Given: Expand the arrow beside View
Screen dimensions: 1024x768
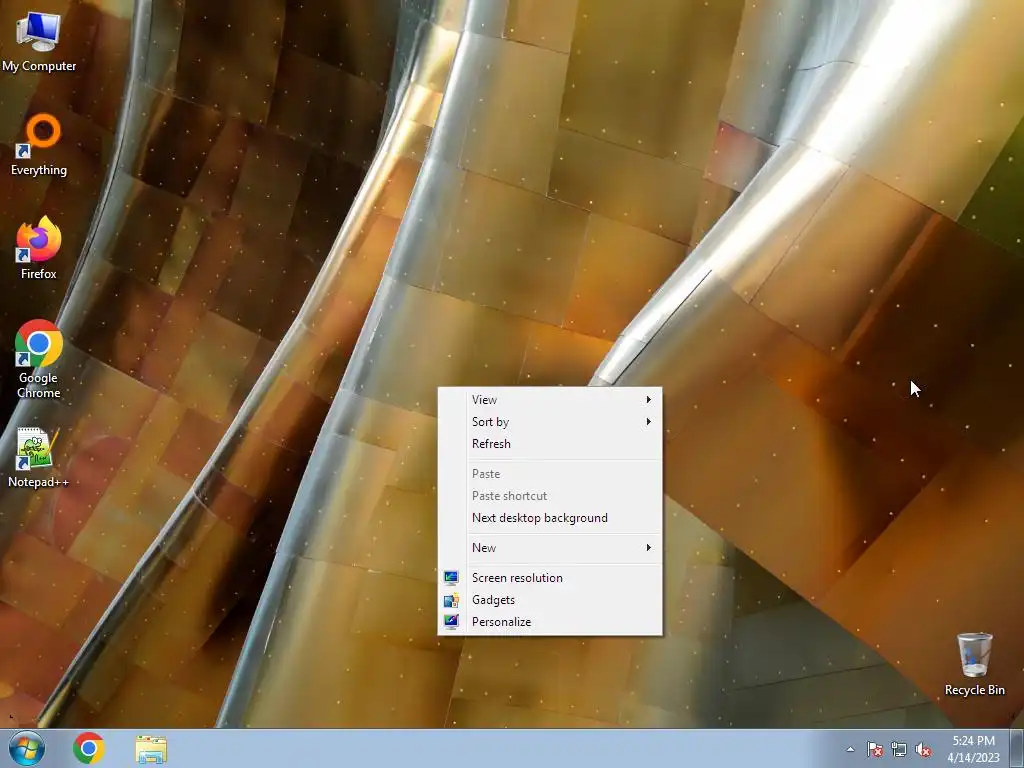Looking at the screenshot, I should coord(648,399).
